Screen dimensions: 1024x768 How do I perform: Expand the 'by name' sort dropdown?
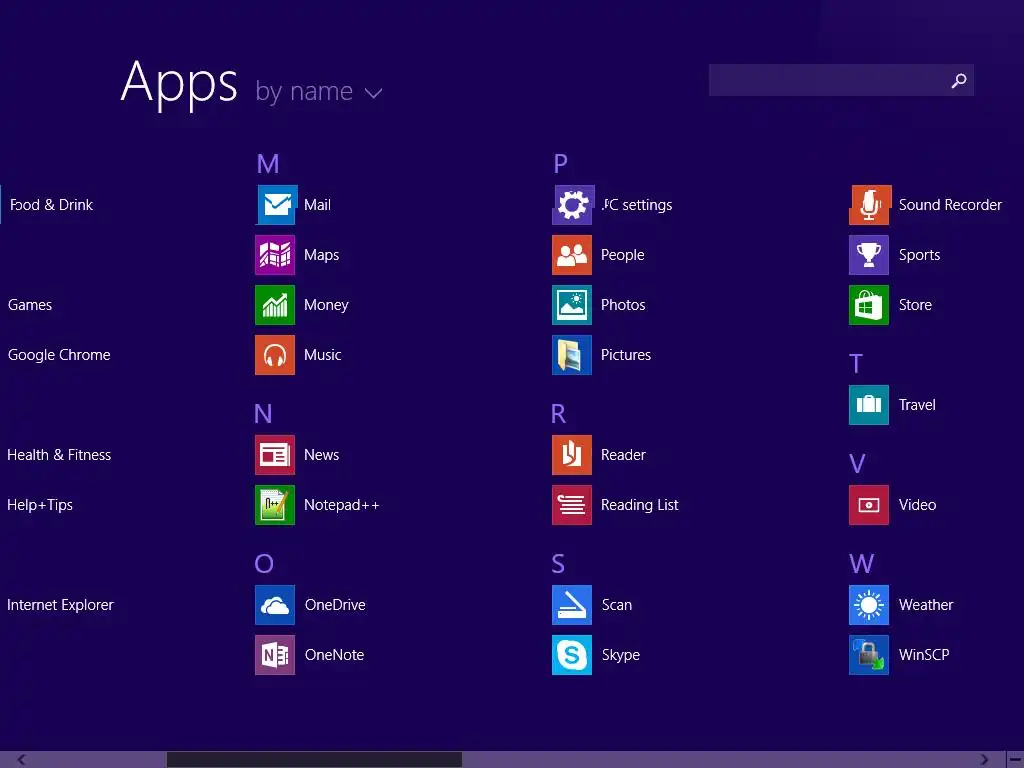[x=319, y=91]
